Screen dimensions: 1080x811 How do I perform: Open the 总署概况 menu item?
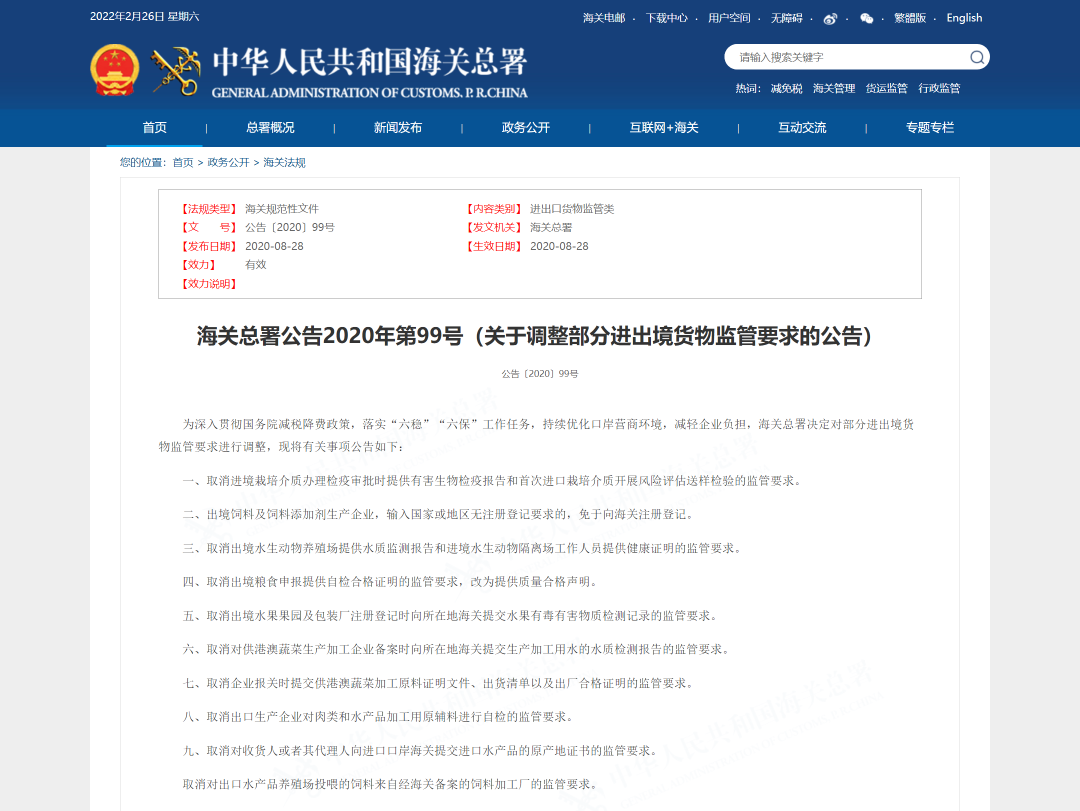[270, 128]
